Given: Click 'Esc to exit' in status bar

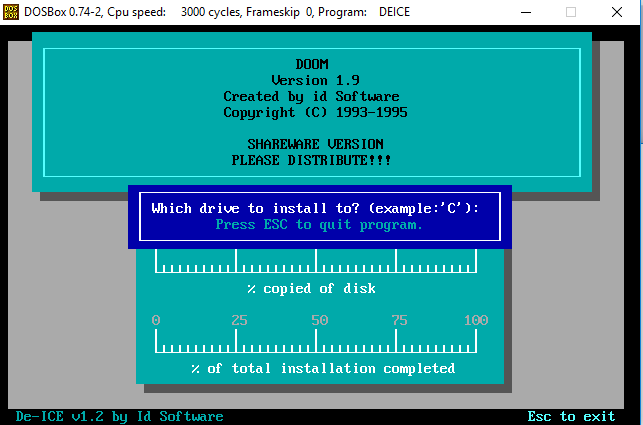Looking at the screenshot, I should (571, 416).
